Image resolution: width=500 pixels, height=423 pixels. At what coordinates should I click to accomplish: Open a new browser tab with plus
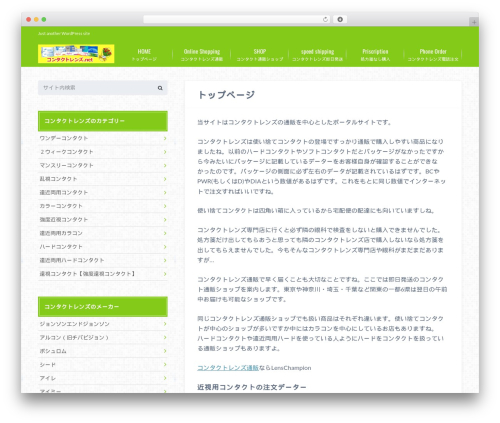474,22
